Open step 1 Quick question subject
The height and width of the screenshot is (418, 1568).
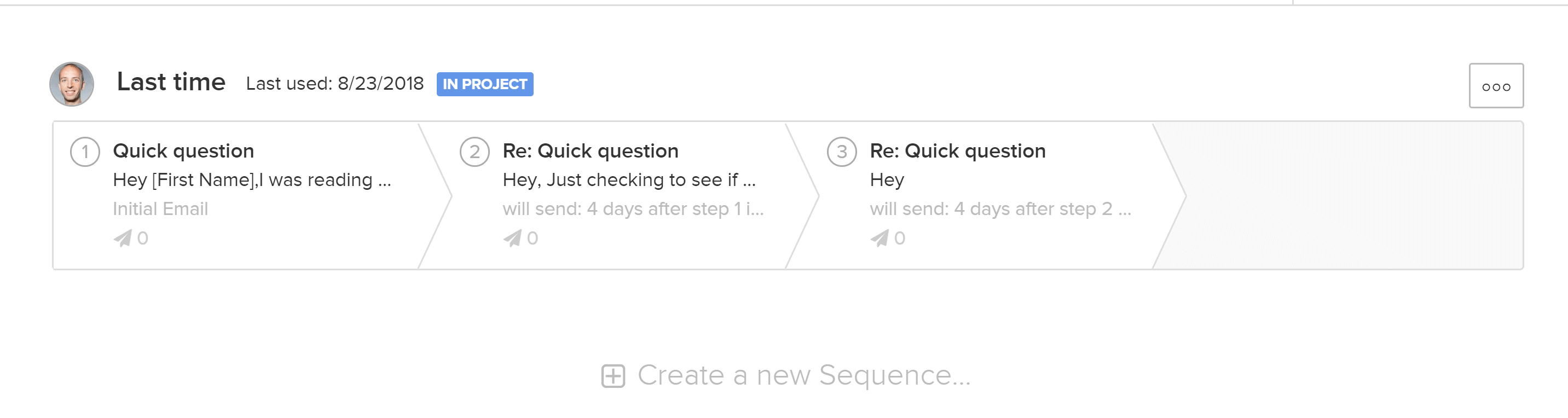(x=183, y=151)
